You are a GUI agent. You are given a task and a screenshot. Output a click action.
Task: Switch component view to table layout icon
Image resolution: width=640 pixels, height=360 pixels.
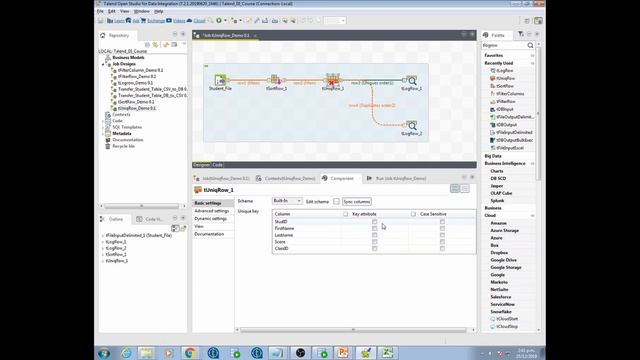(455, 188)
